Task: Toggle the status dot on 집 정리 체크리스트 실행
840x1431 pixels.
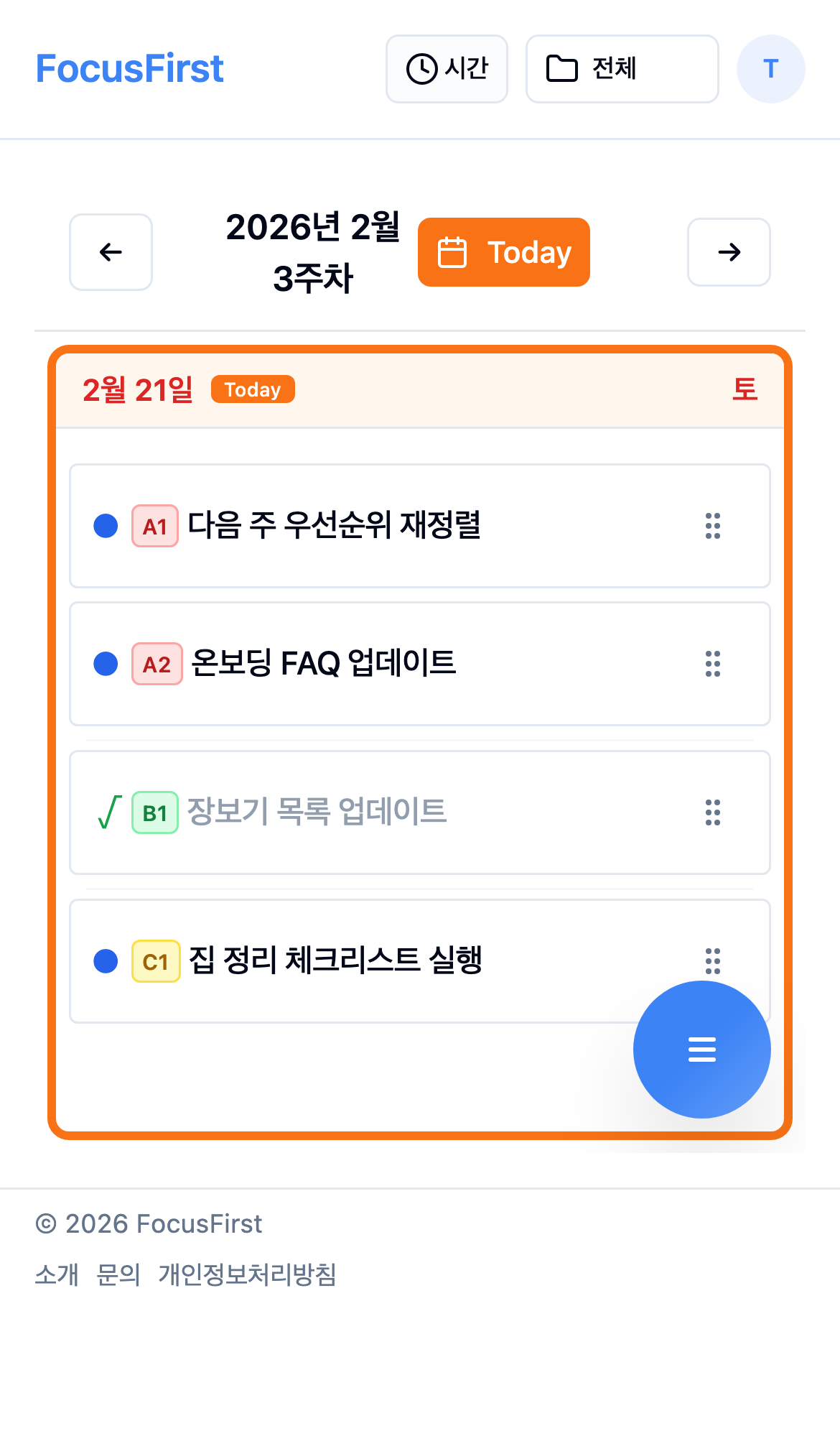Action: 104,962
